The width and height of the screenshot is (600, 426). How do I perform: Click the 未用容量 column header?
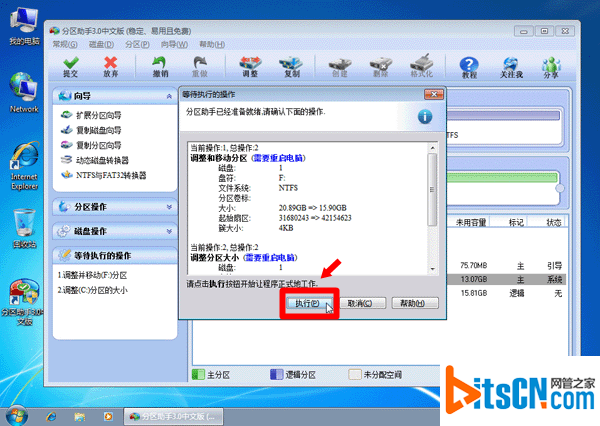471,222
